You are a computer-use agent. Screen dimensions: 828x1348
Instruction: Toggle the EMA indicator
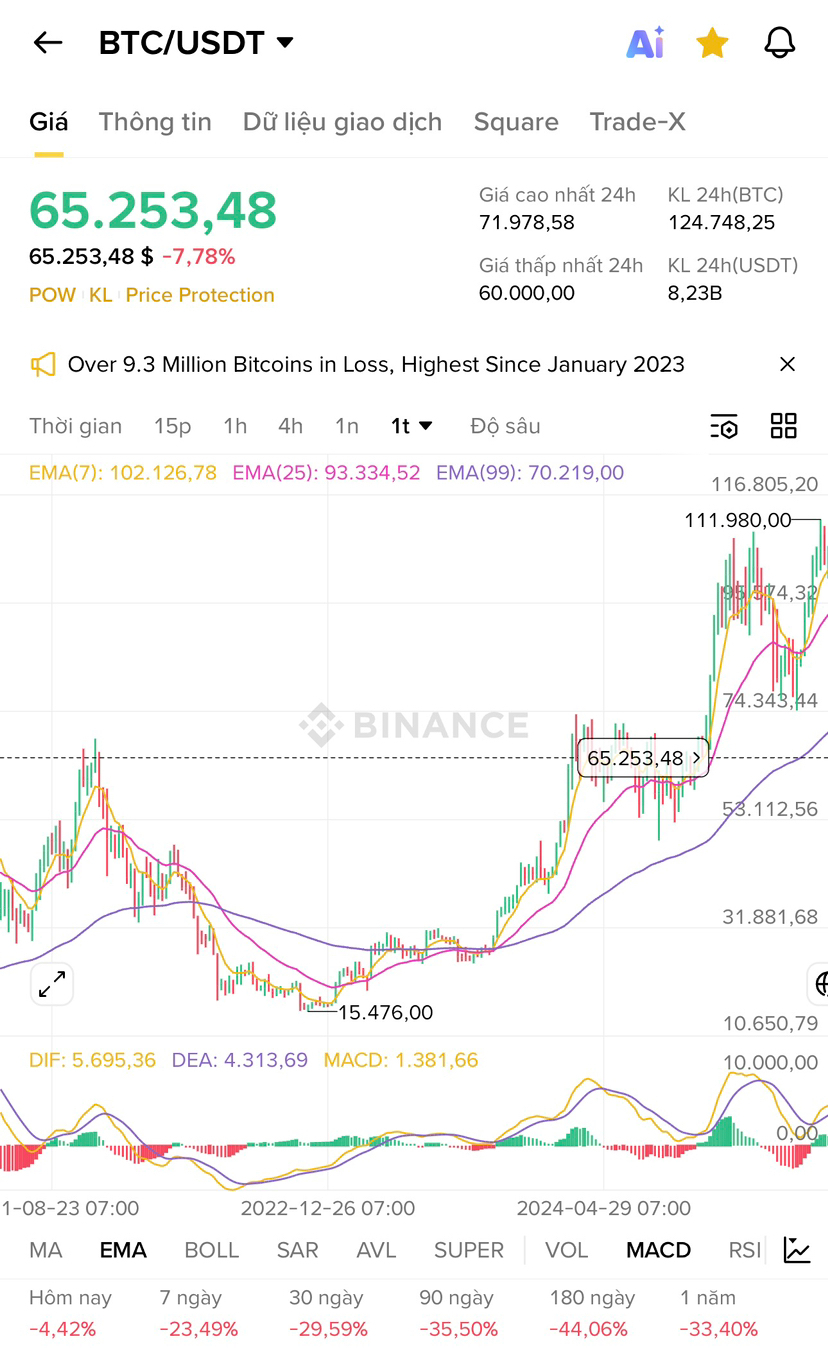coord(123,1250)
